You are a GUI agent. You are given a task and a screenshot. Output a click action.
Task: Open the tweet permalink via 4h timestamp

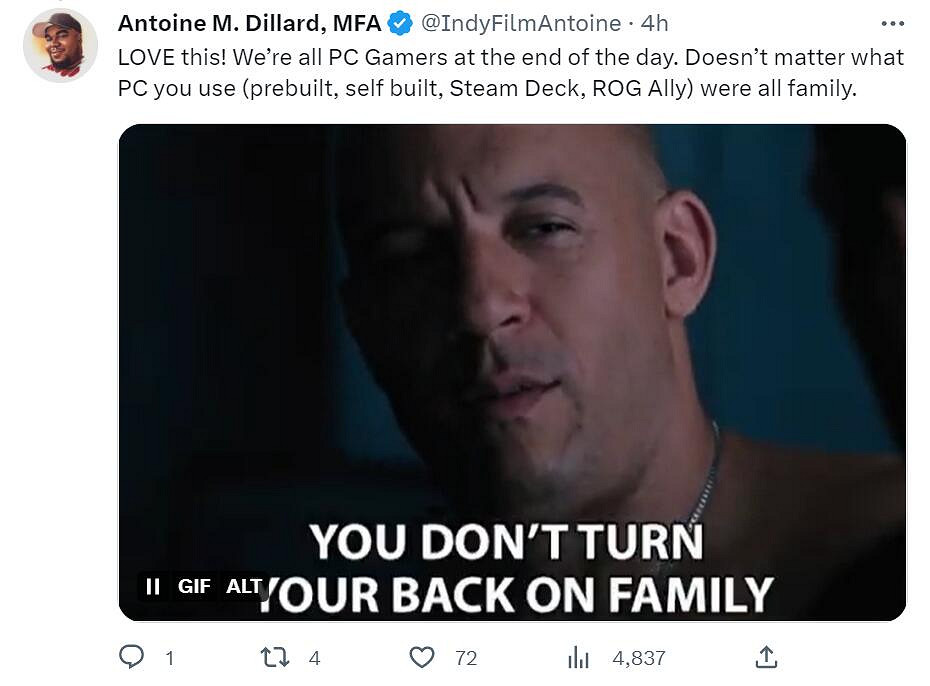pos(655,24)
